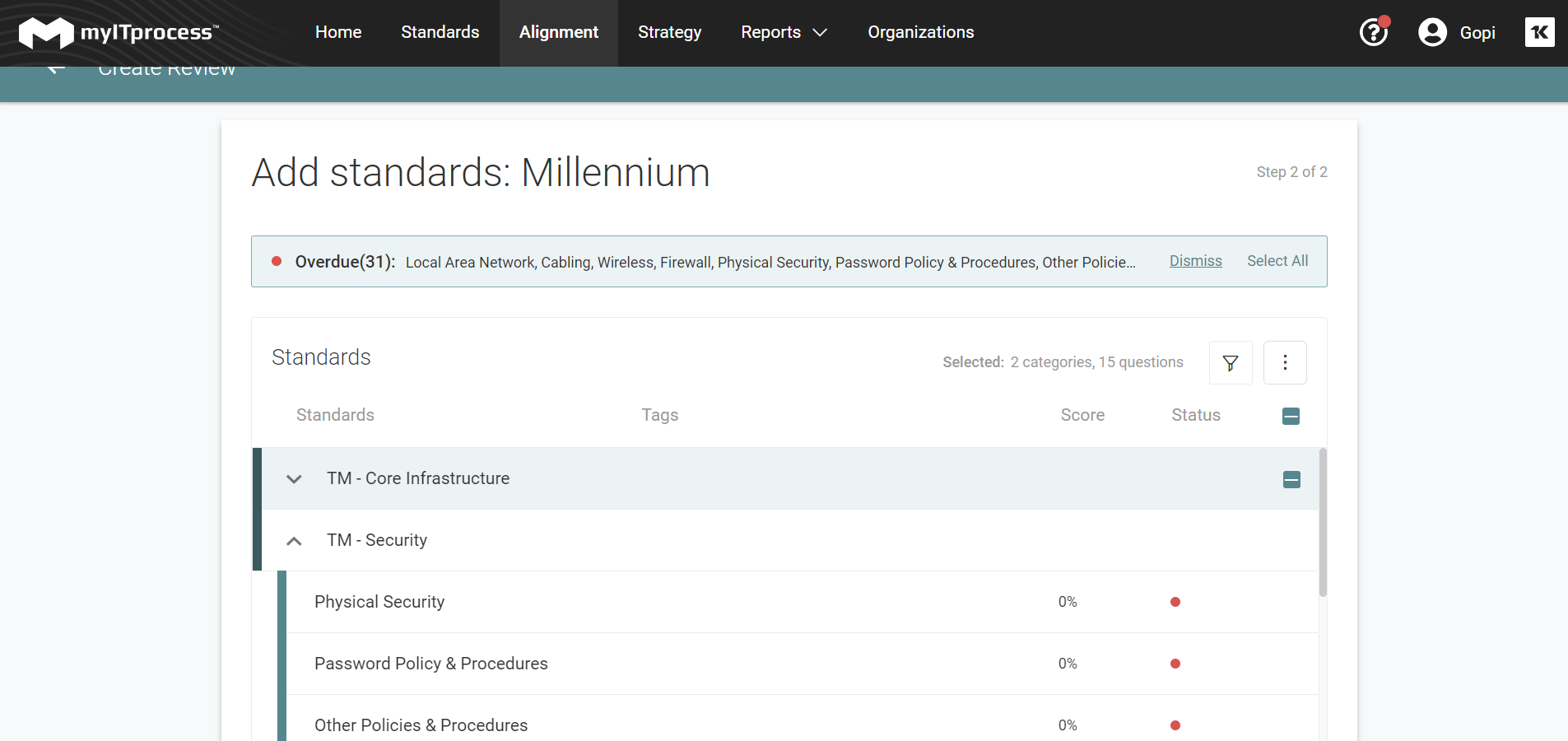The width and height of the screenshot is (1568, 741).
Task: Open the Standards navigation tab
Action: [x=440, y=32]
